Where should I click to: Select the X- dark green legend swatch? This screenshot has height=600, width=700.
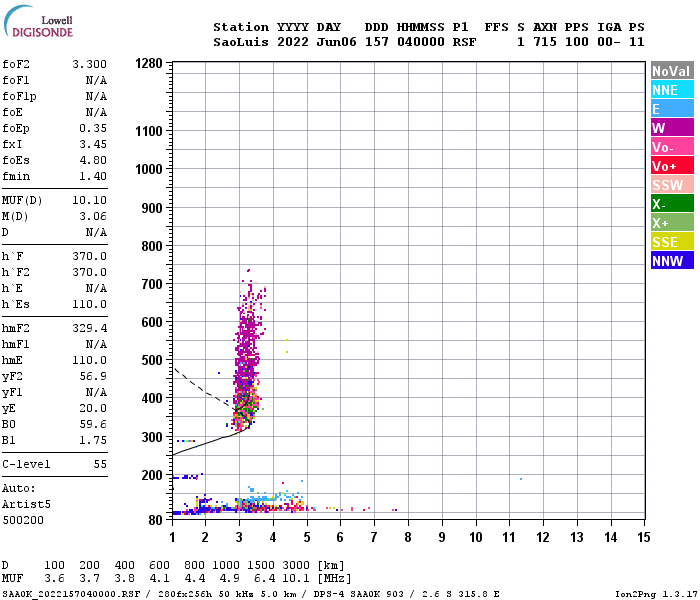click(672, 204)
